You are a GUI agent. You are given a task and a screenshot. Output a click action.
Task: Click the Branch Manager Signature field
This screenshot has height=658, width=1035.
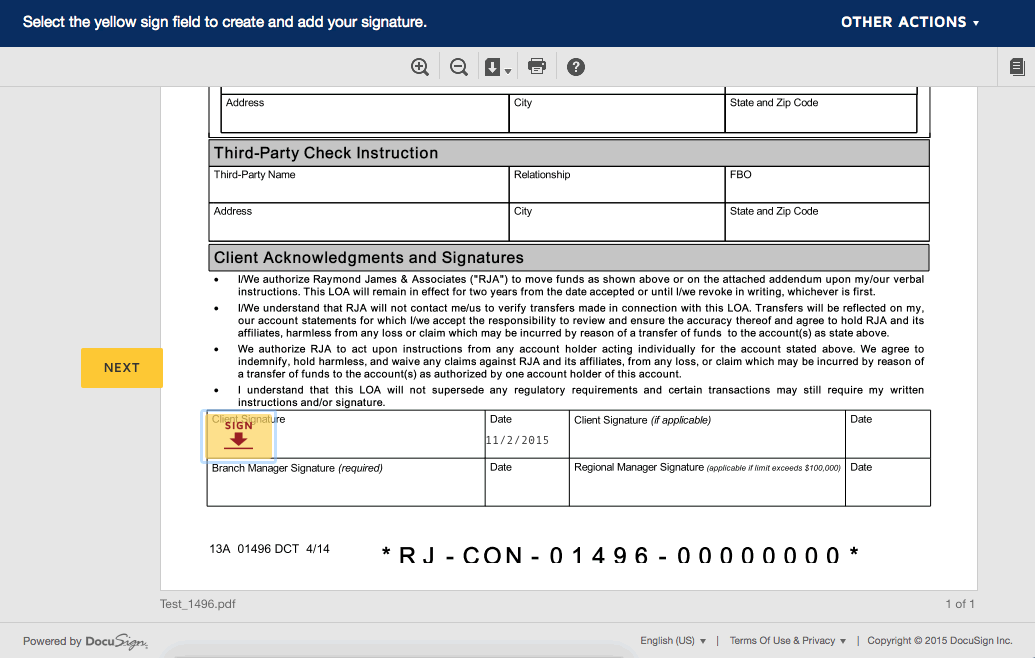pos(345,482)
